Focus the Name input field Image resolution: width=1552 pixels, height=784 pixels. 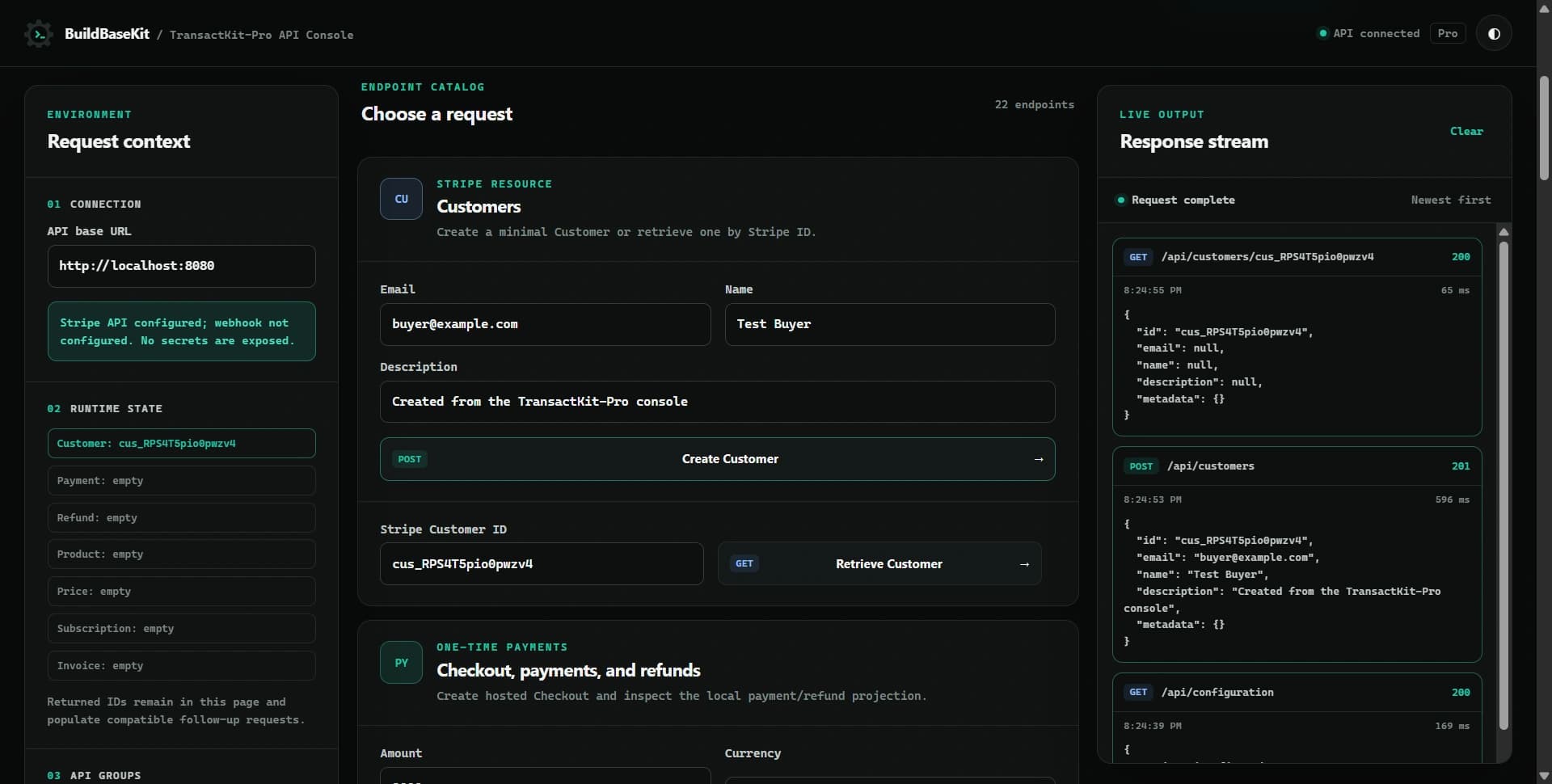pyautogui.click(x=889, y=324)
